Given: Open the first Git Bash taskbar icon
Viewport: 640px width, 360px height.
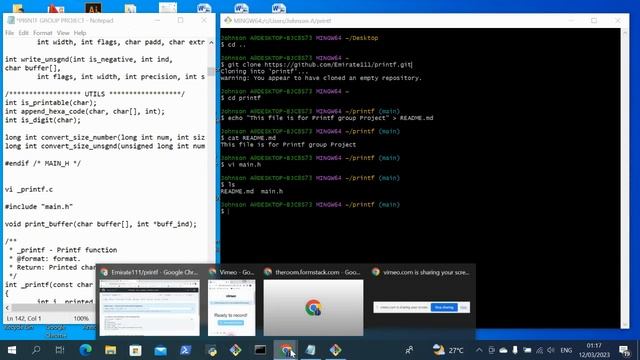Looking at the screenshot, I should click(x=236, y=350).
